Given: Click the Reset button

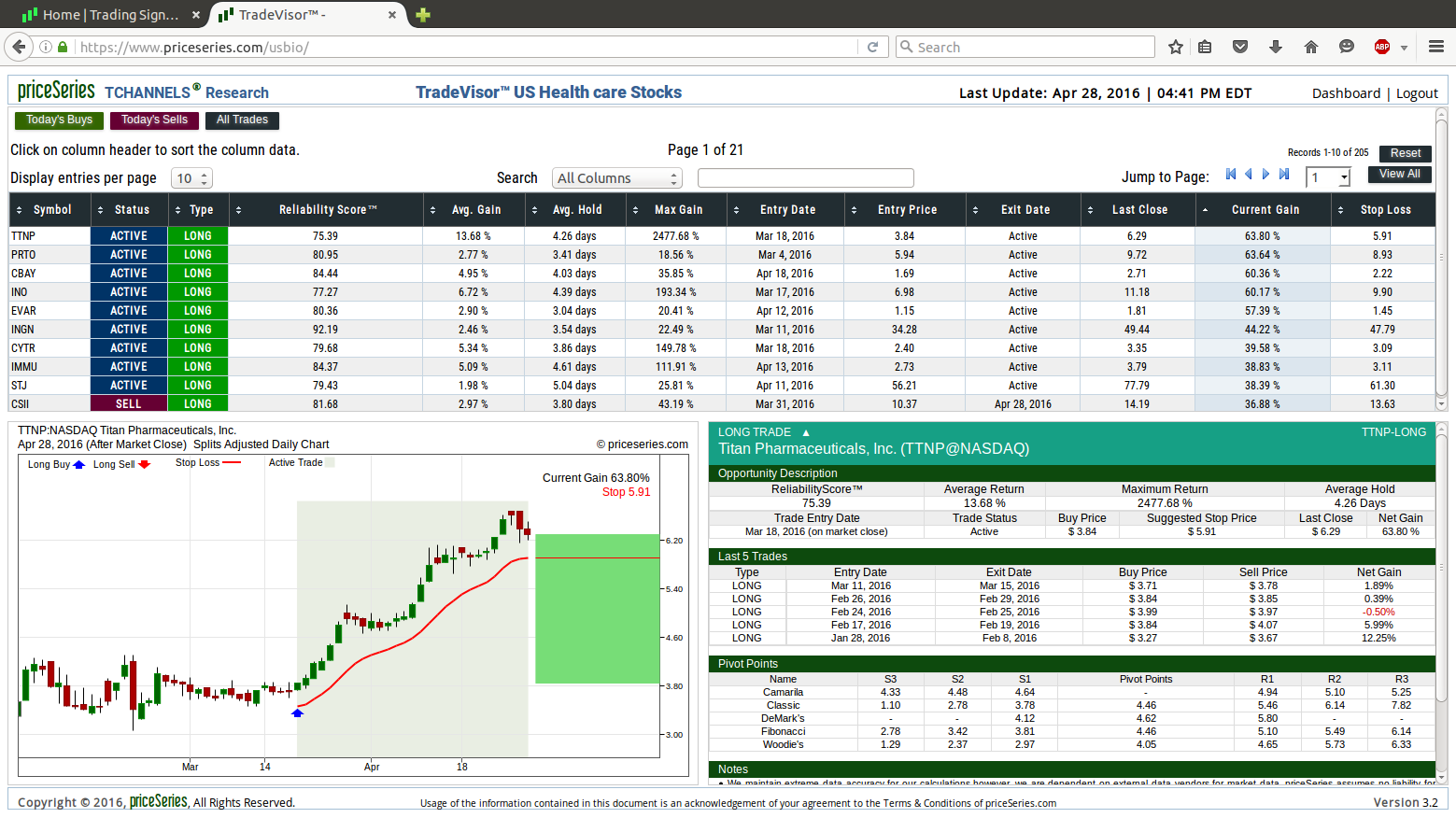Looking at the screenshot, I should coord(1405,153).
